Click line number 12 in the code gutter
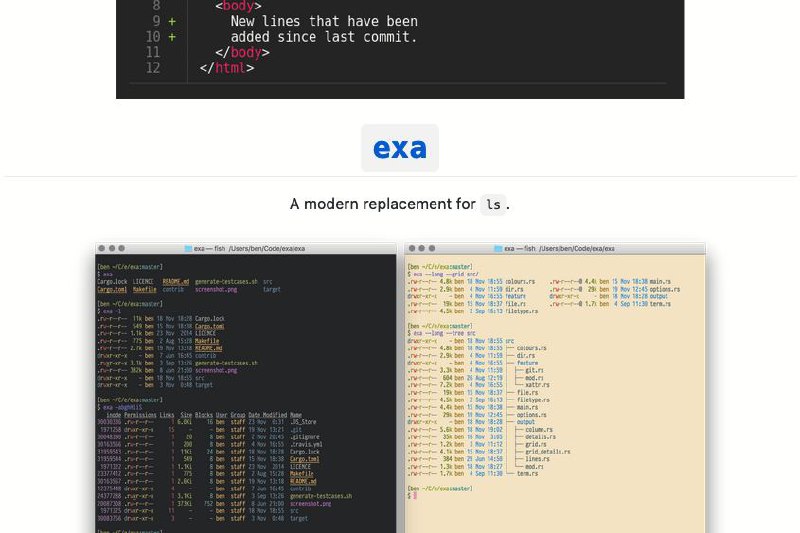 pyautogui.click(x=153, y=68)
